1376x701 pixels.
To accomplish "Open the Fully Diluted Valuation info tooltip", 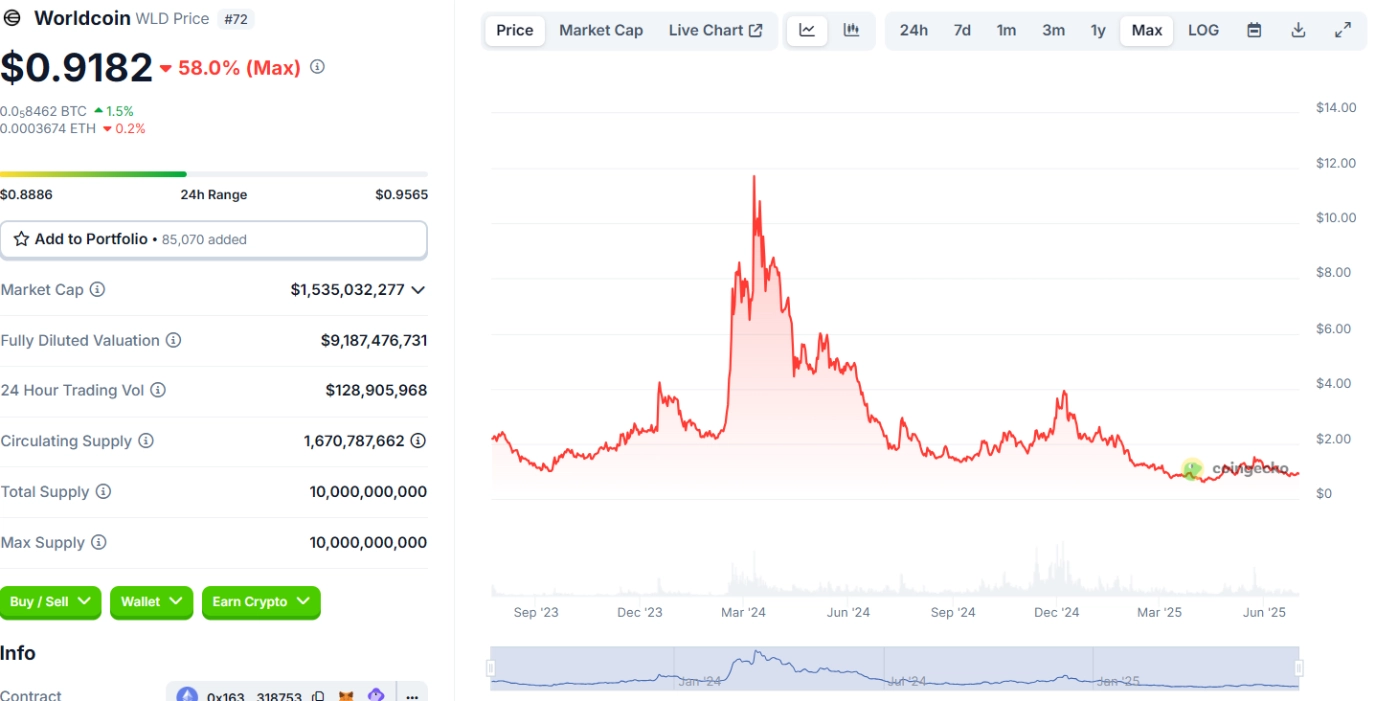I will [x=173, y=341].
